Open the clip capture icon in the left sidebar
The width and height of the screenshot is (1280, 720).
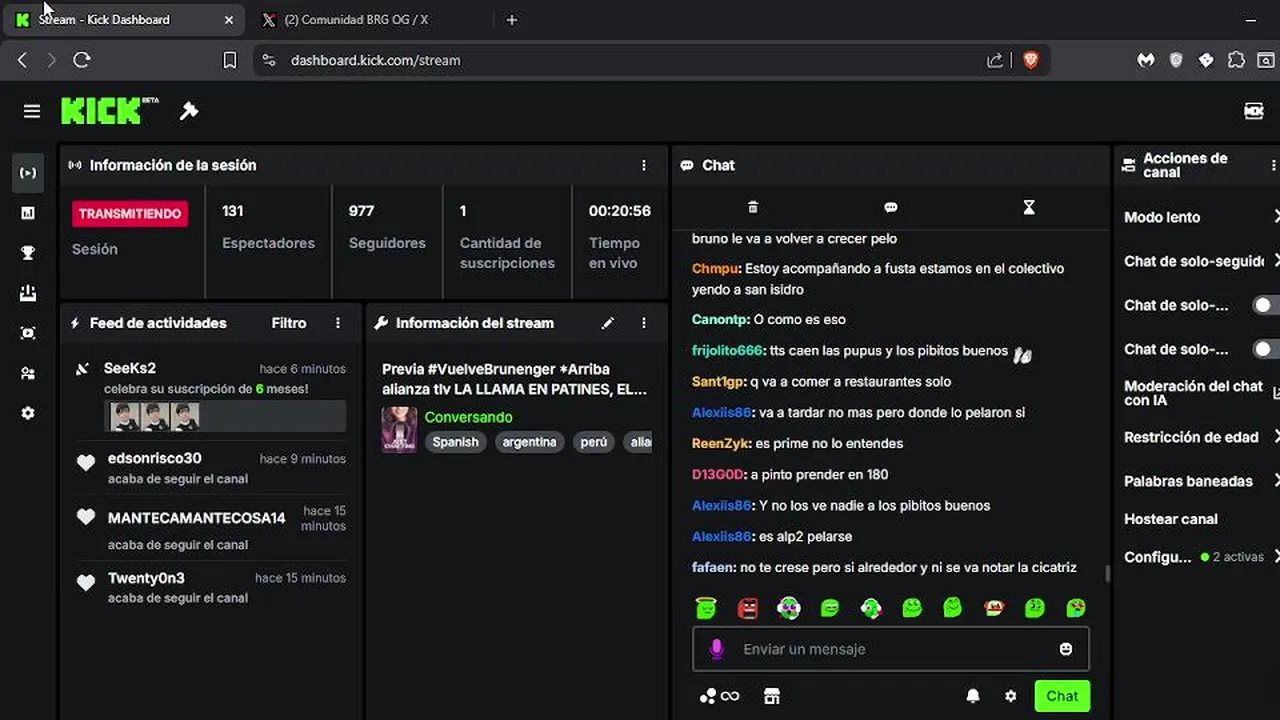pyautogui.click(x=28, y=333)
